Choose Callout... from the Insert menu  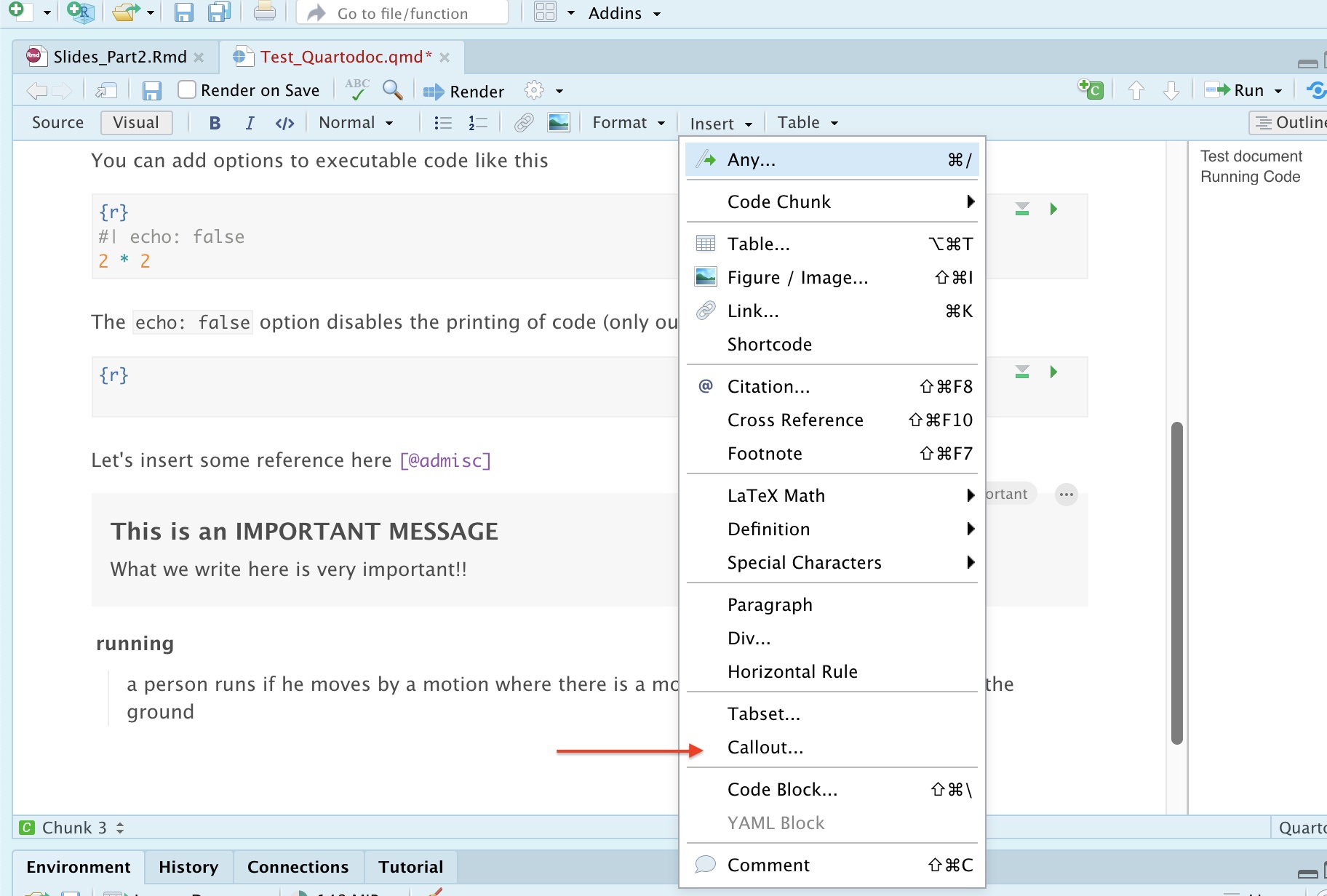(832, 747)
